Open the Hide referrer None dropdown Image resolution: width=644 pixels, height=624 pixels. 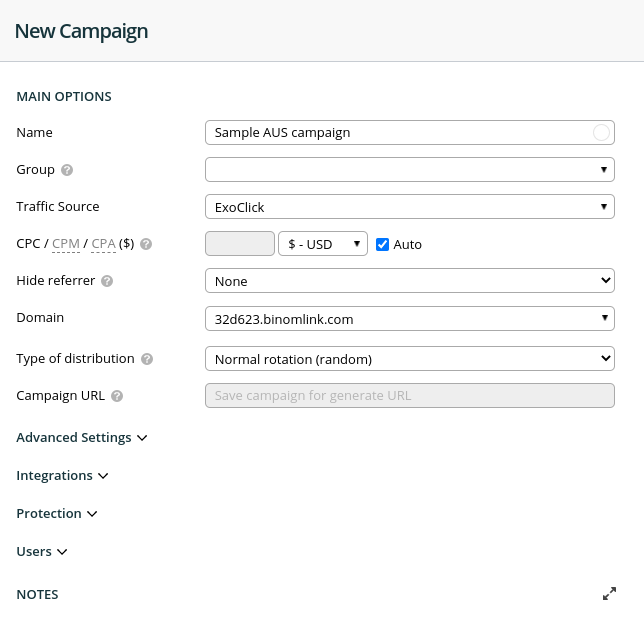(409, 281)
